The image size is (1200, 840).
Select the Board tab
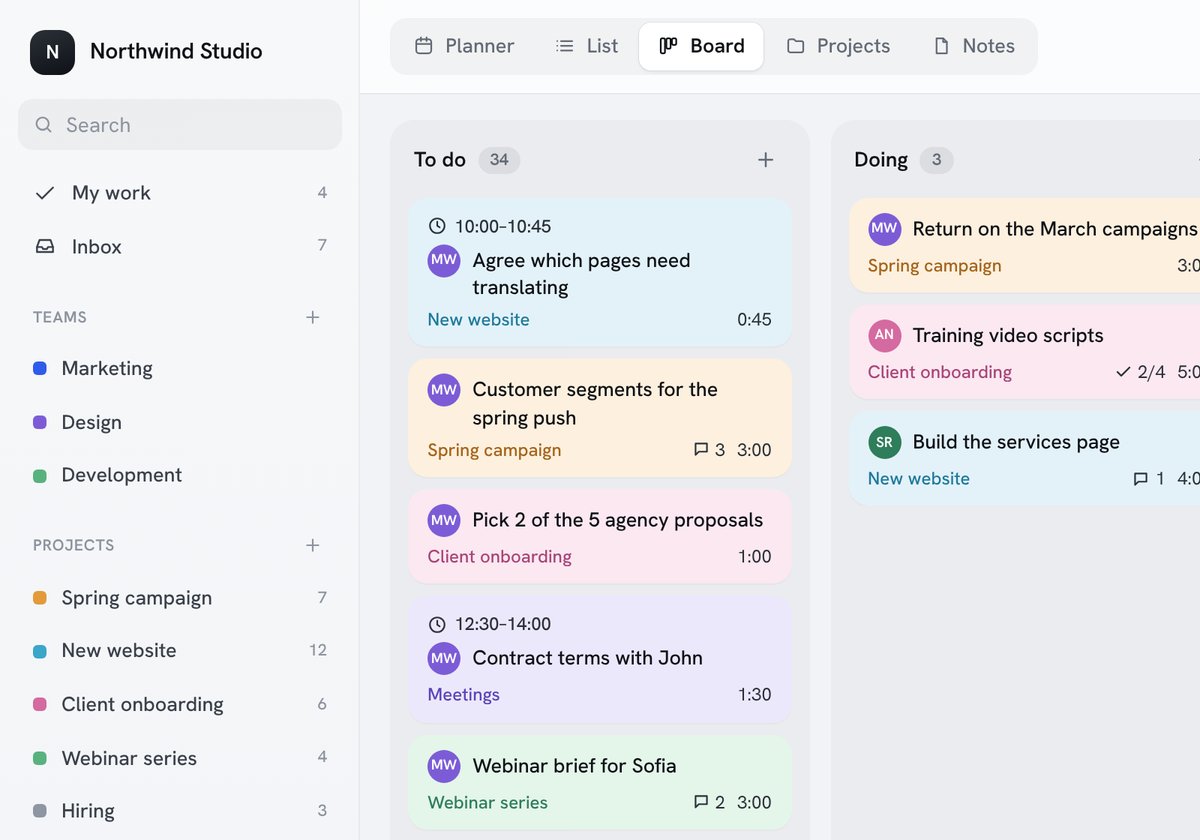click(x=701, y=46)
